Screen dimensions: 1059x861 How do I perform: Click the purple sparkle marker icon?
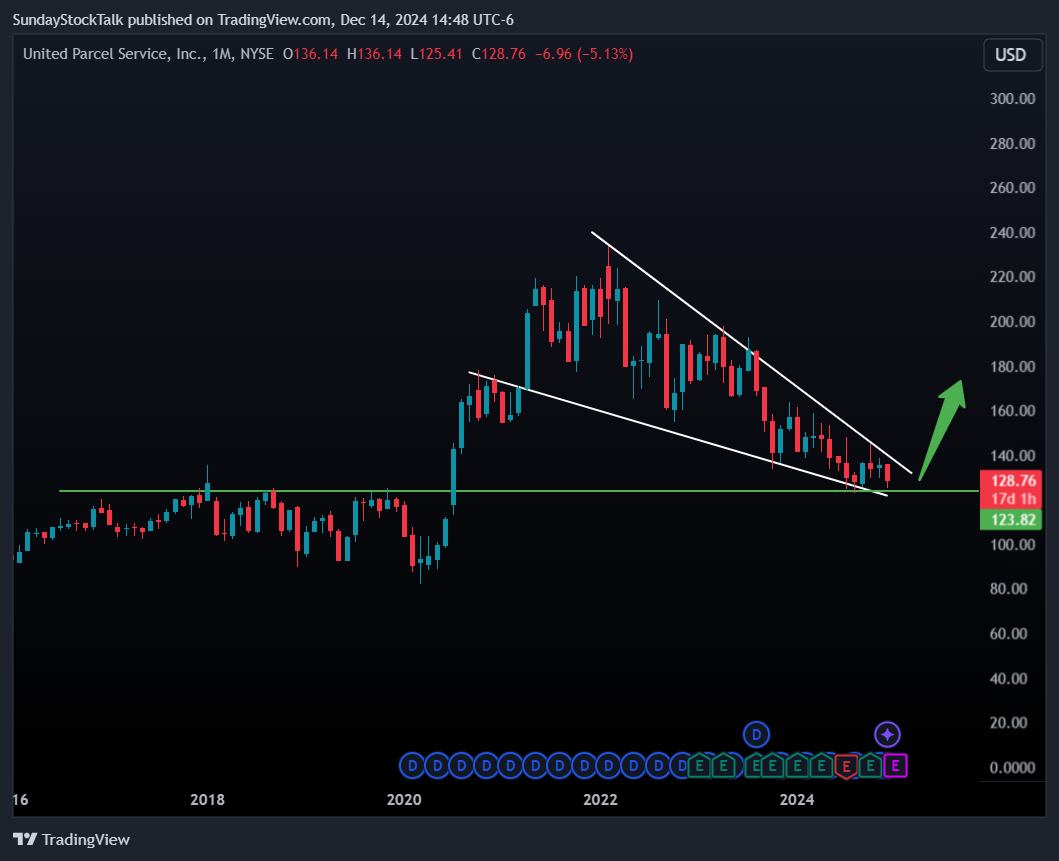[x=887, y=735]
